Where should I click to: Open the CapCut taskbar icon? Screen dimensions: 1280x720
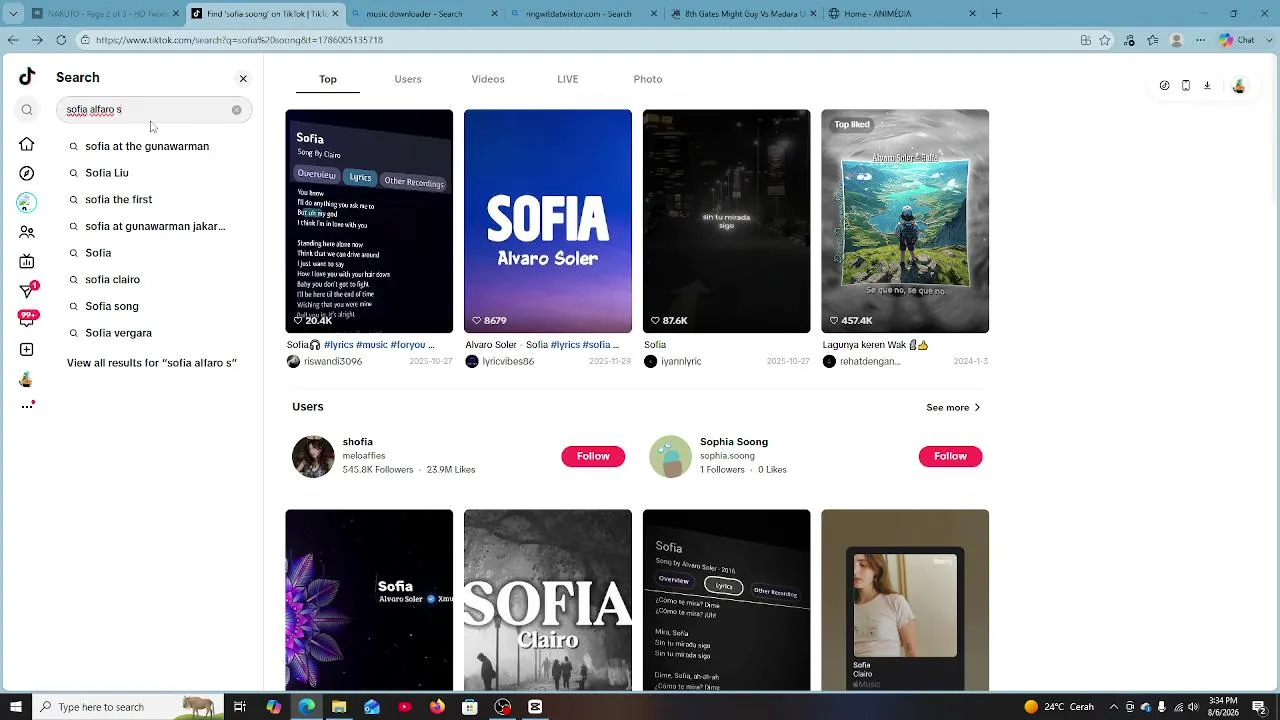tap(535, 707)
